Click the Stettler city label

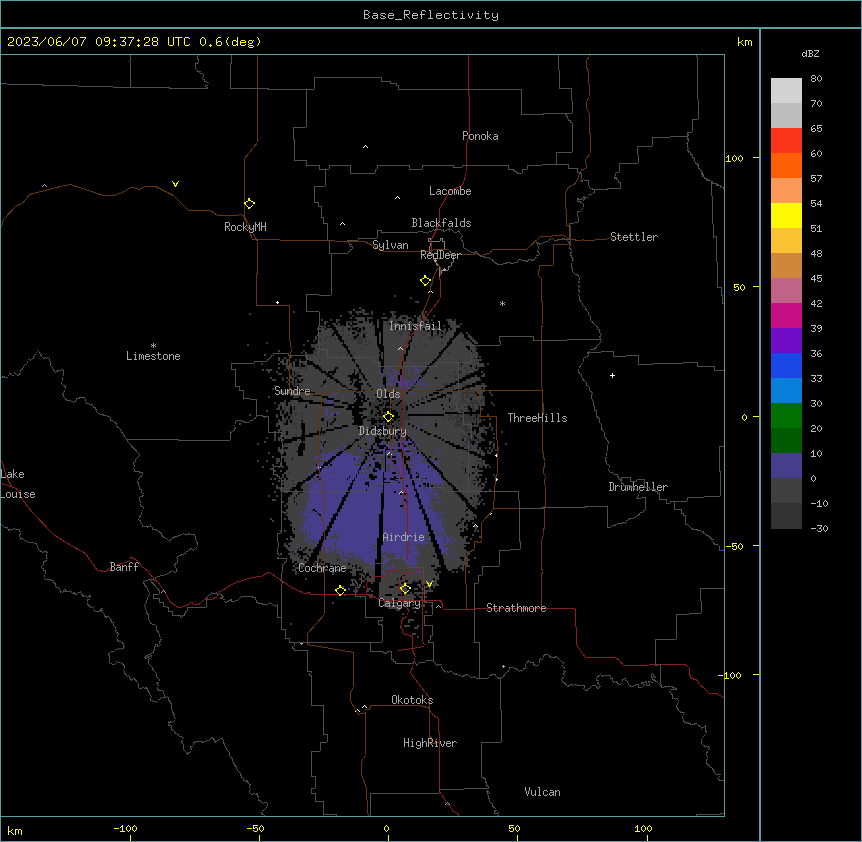(x=634, y=237)
